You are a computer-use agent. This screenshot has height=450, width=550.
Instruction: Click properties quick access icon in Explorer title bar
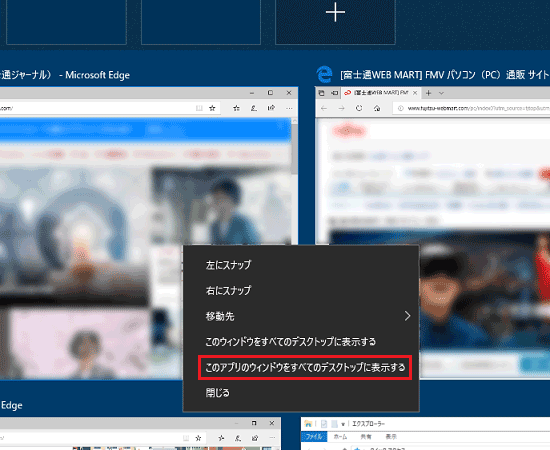324,424
